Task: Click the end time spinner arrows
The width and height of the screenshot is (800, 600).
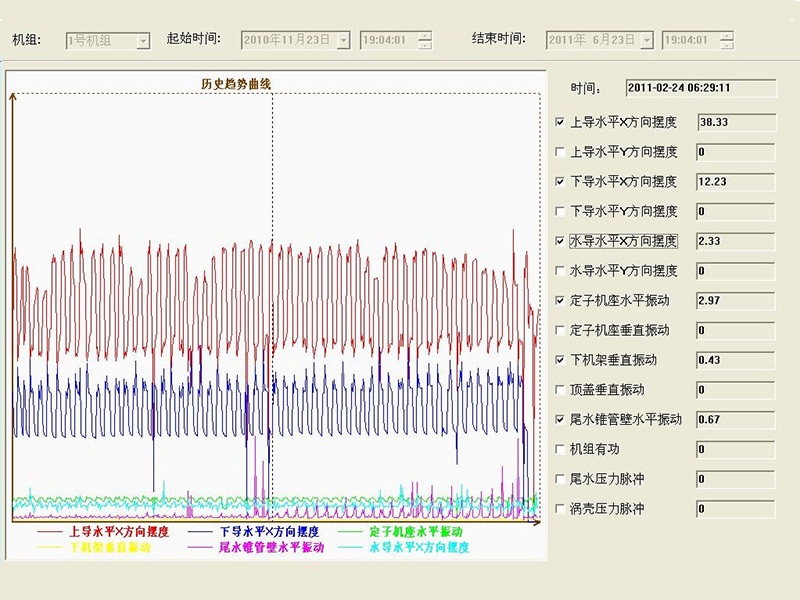Action: point(727,40)
